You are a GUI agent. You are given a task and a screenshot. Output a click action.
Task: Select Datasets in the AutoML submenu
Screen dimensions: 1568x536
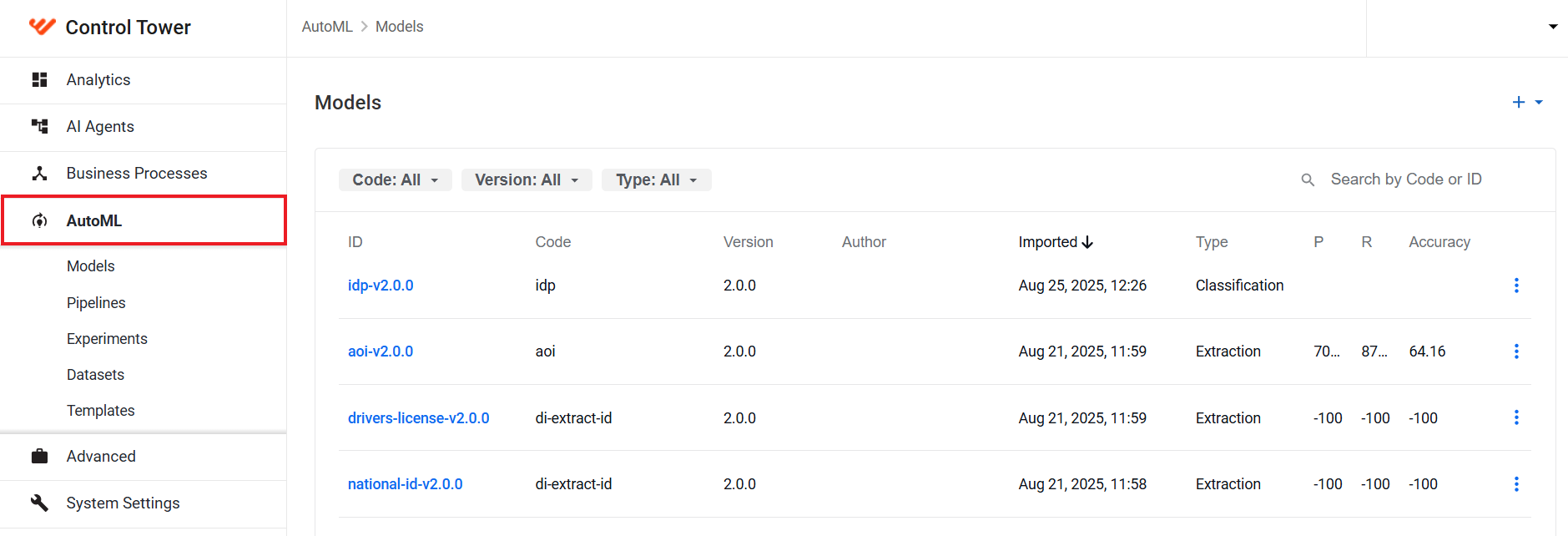(x=95, y=375)
